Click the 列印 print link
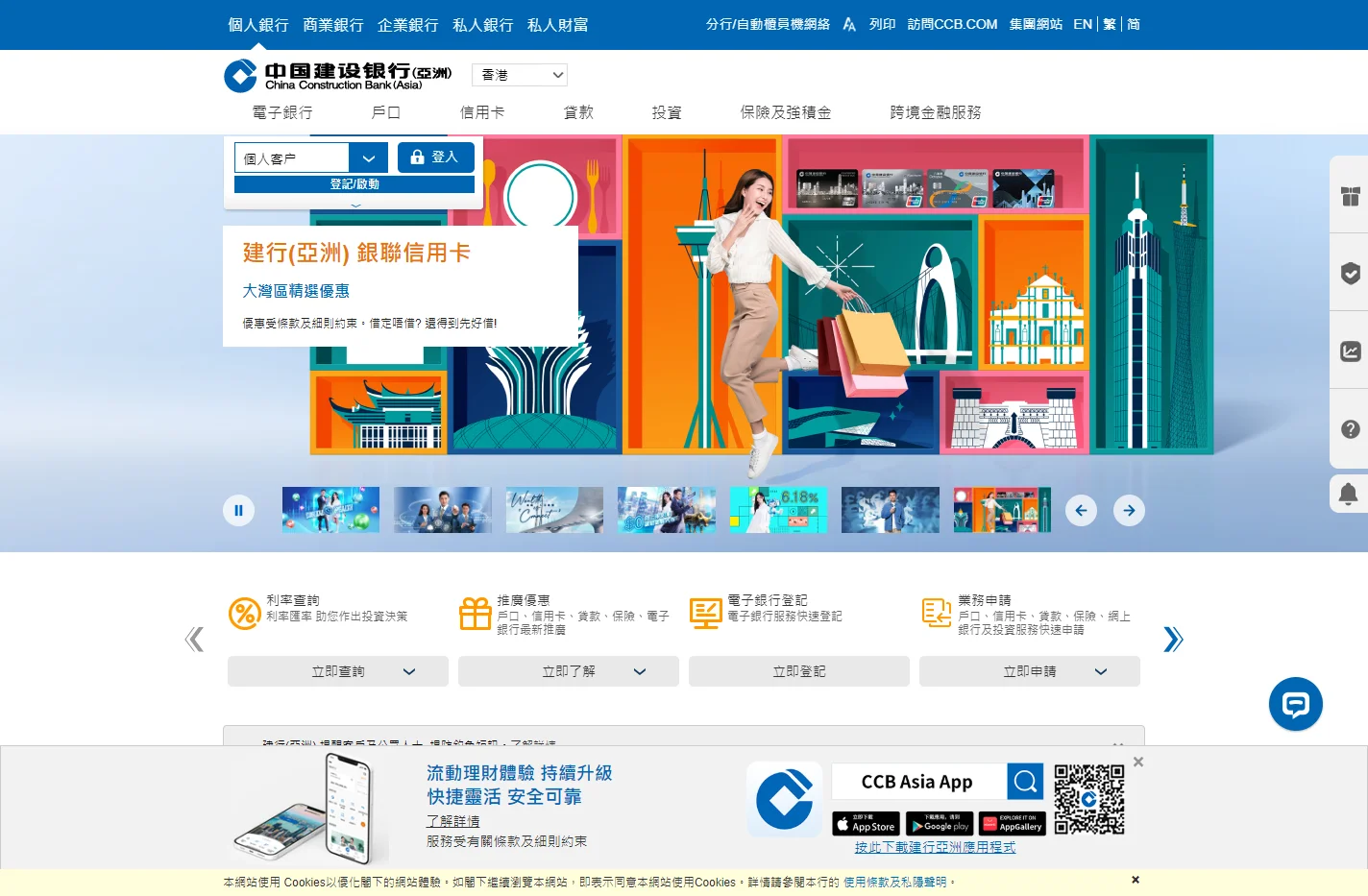Viewport: 1368px width, 896px height. [882, 24]
